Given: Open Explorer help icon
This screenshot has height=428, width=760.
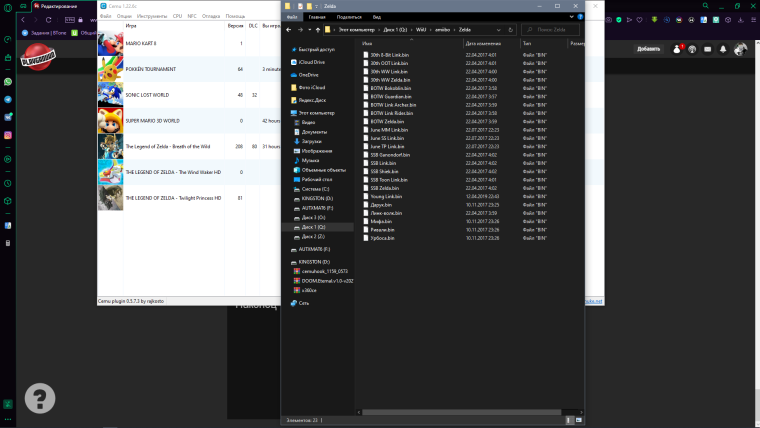Looking at the screenshot, I should [580, 16].
